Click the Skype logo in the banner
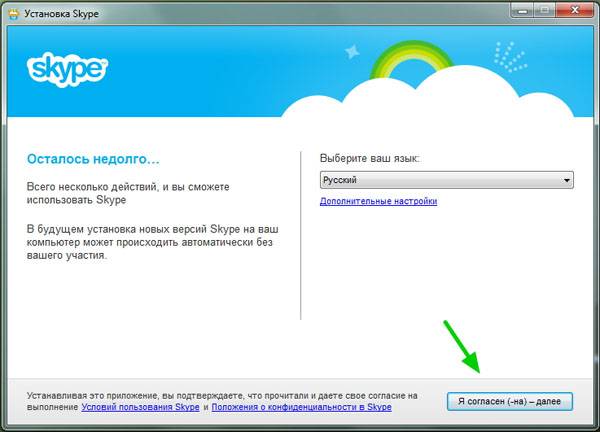The height and width of the screenshot is (432, 600). (67, 69)
